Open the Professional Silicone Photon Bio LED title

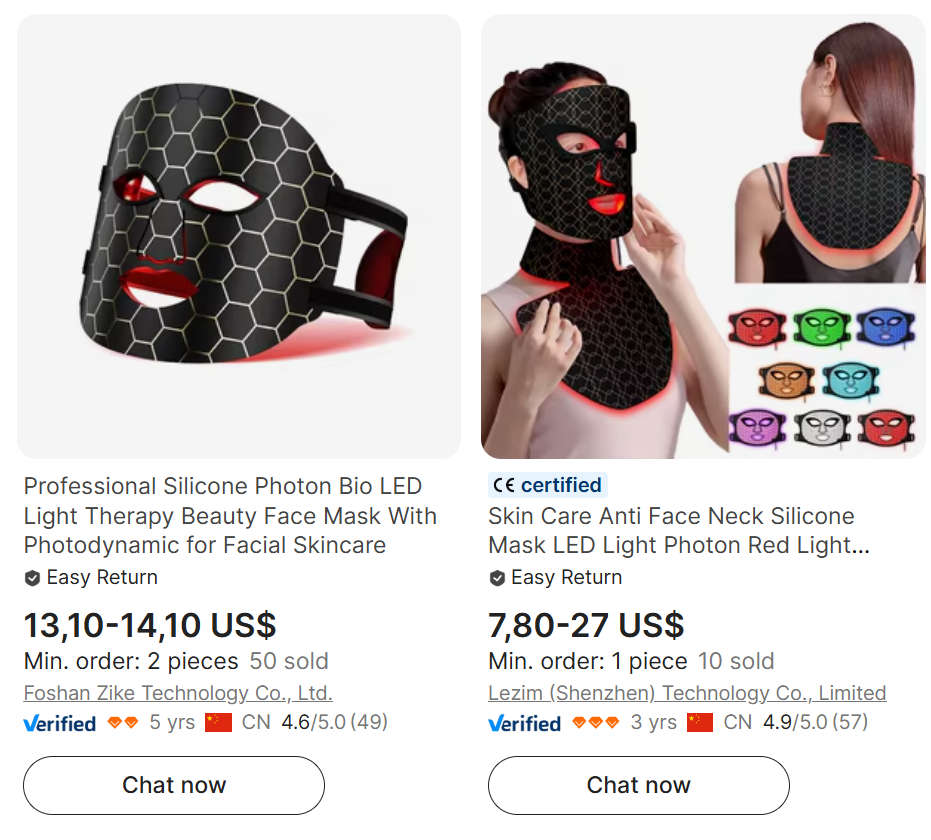tap(230, 515)
